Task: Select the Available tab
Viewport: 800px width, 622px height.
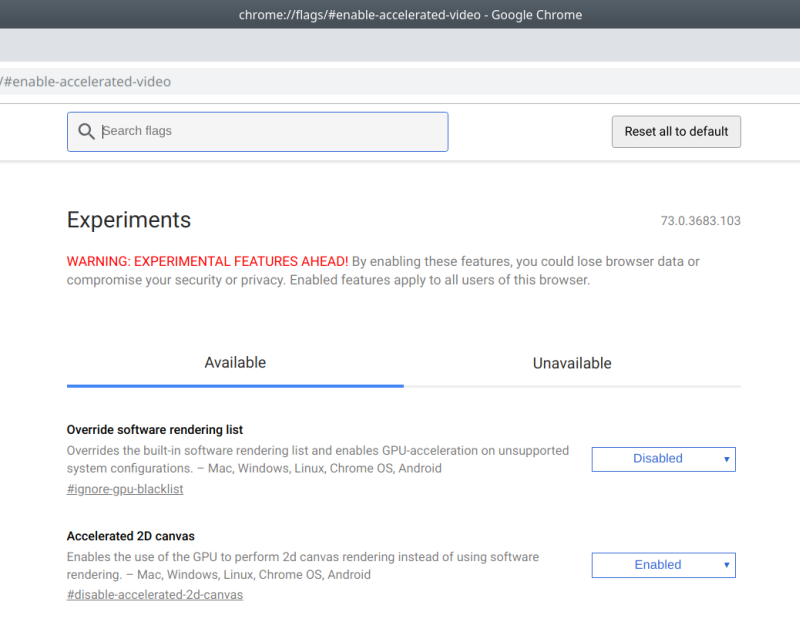Action: (235, 363)
